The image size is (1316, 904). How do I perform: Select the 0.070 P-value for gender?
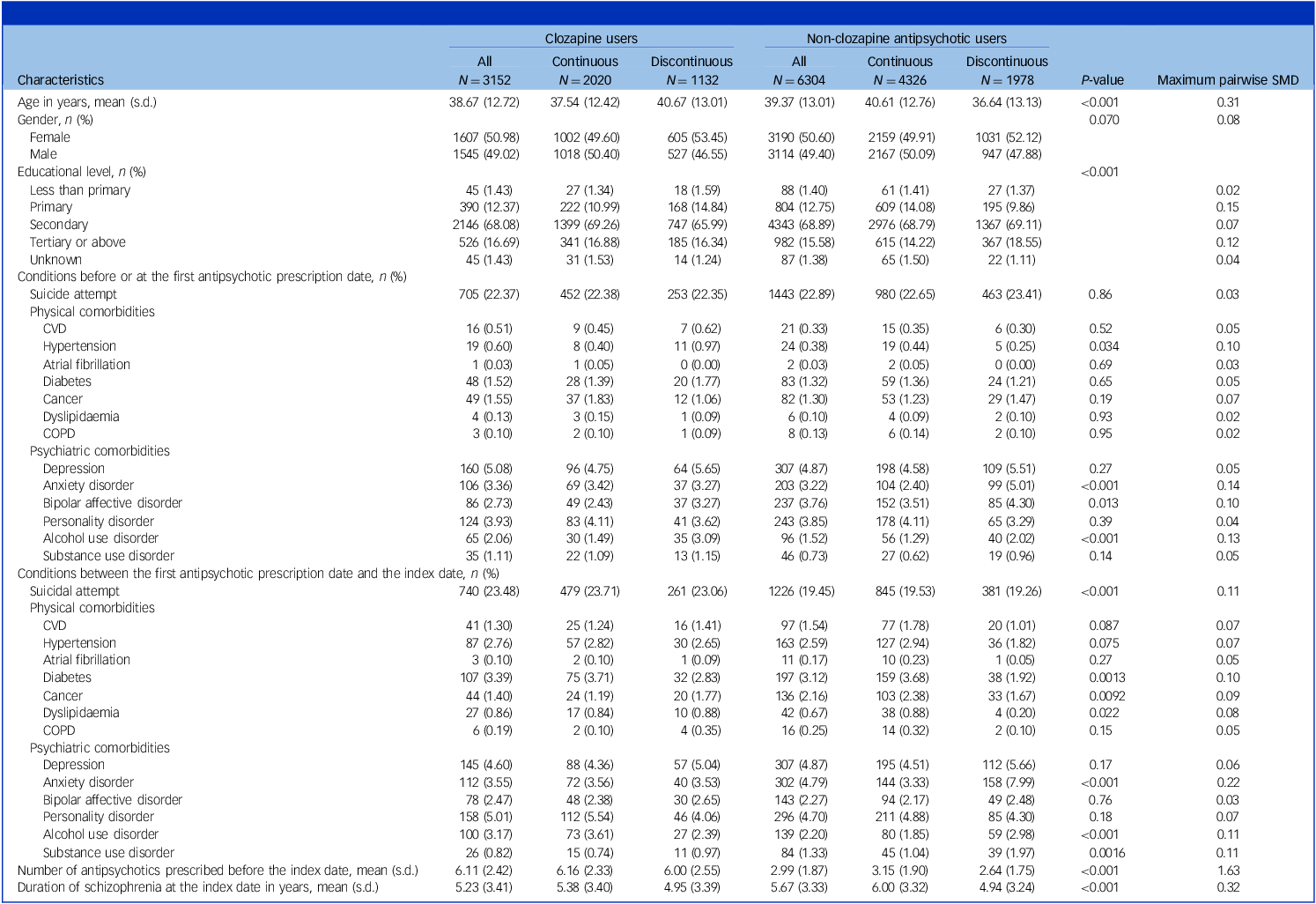point(1104,120)
